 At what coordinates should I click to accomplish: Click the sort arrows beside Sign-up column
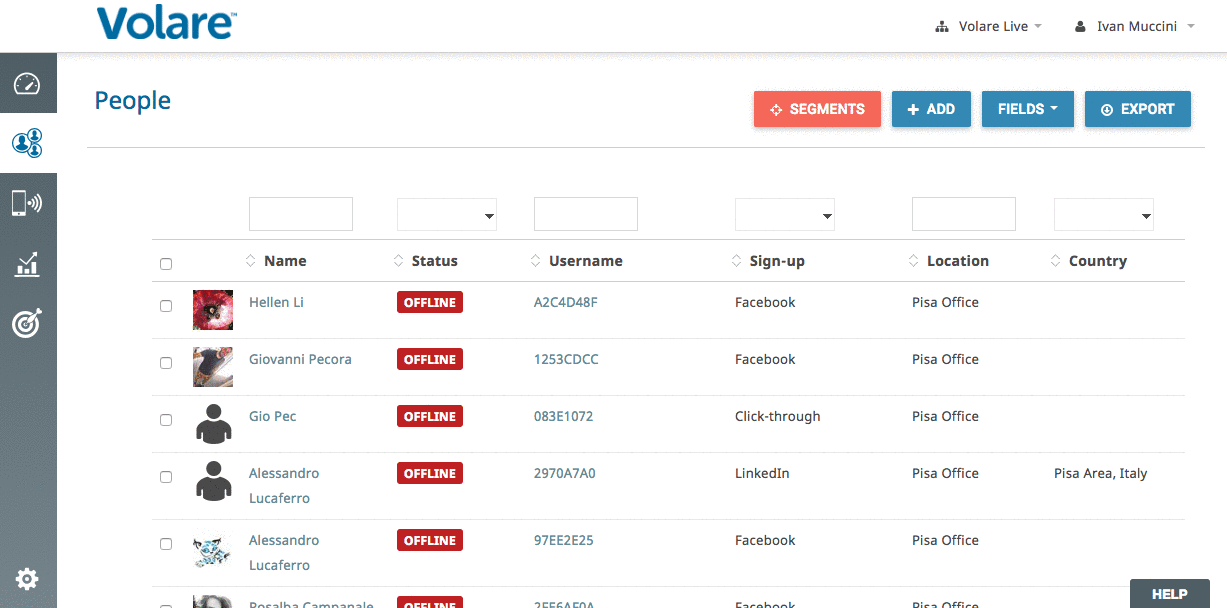[x=737, y=261]
